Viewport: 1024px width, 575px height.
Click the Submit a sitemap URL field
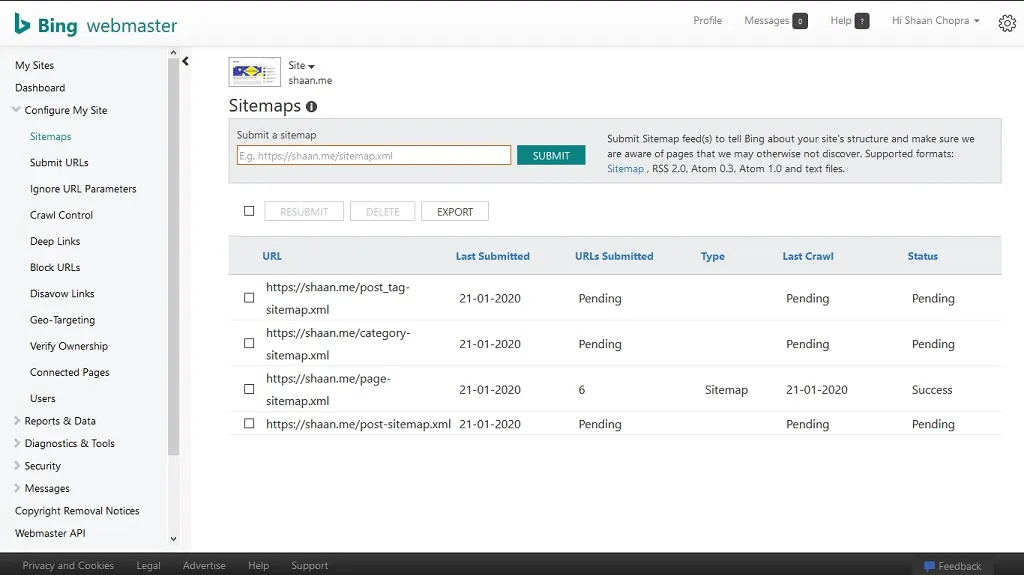click(374, 156)
